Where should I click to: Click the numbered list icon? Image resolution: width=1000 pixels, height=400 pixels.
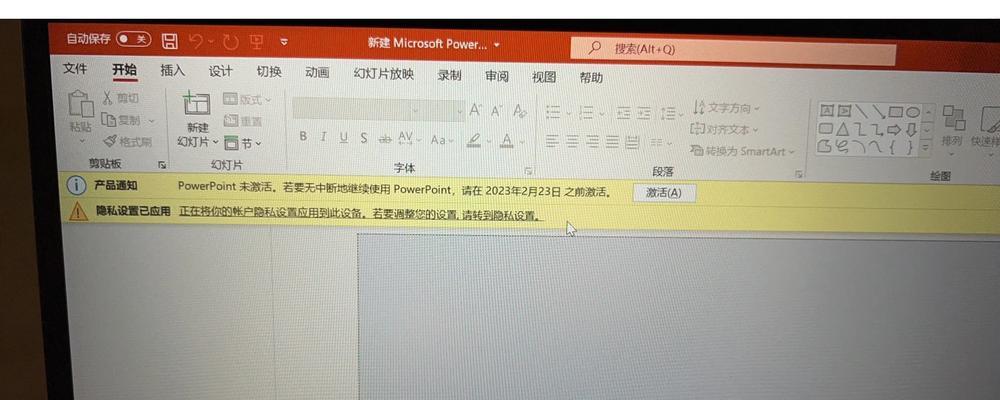coord(586,114)
